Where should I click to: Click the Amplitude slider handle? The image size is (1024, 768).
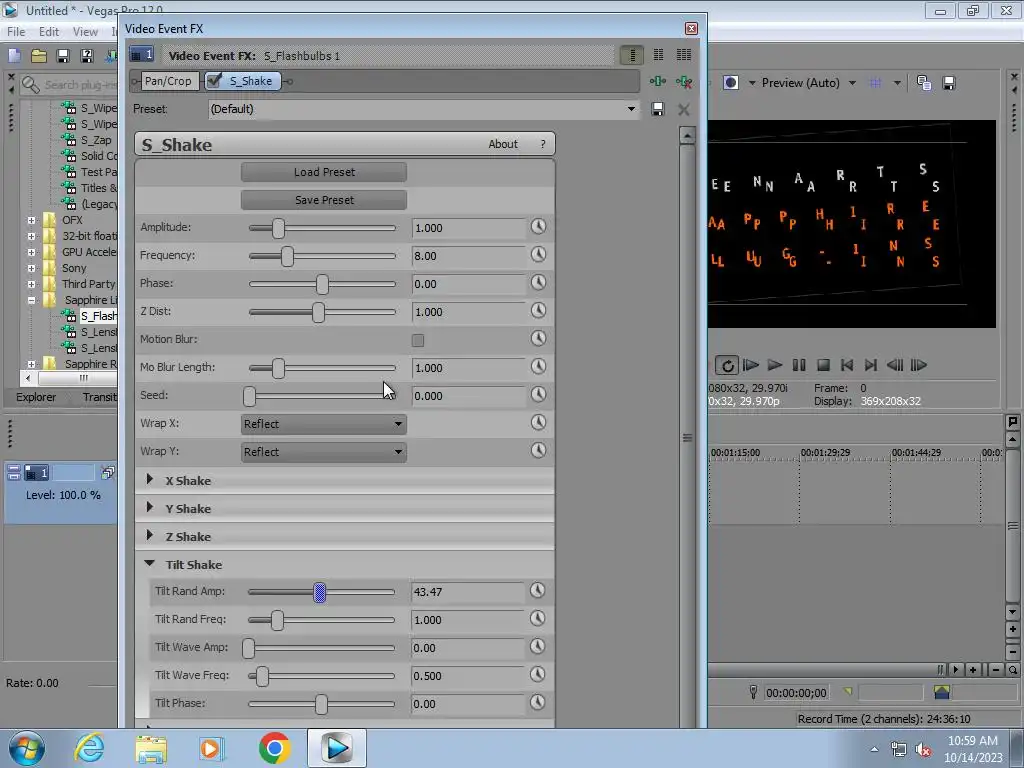[278, 228]
